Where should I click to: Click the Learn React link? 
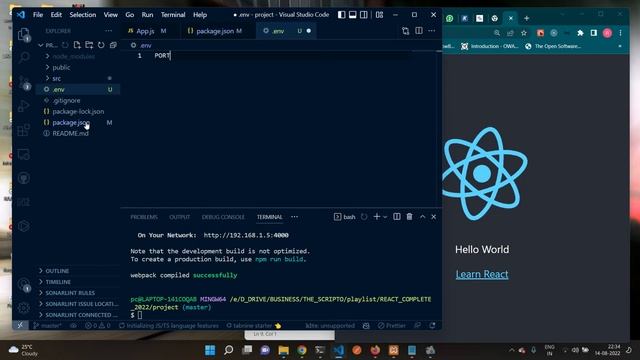(482, 274)
